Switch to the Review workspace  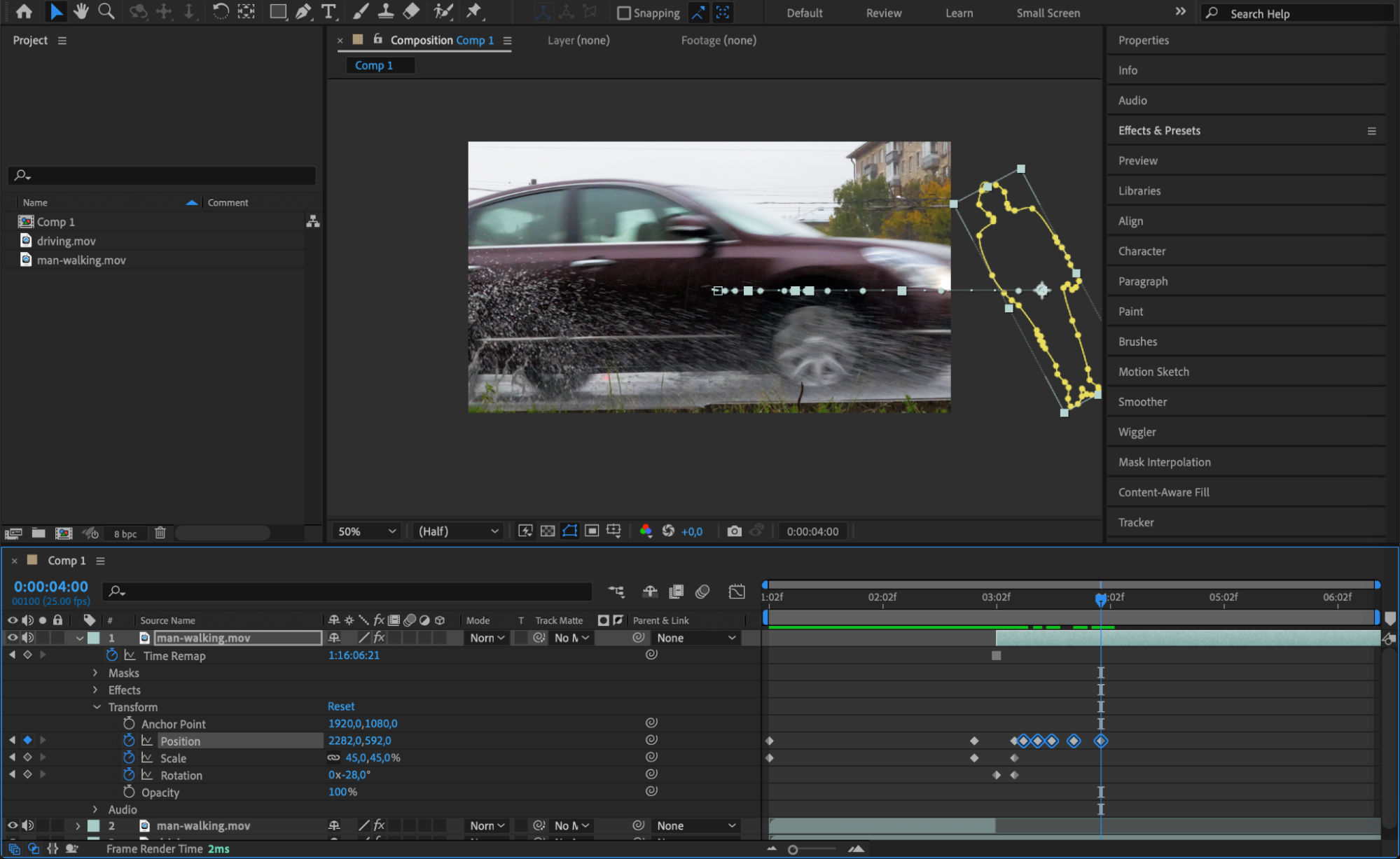(x=883, y=13)
